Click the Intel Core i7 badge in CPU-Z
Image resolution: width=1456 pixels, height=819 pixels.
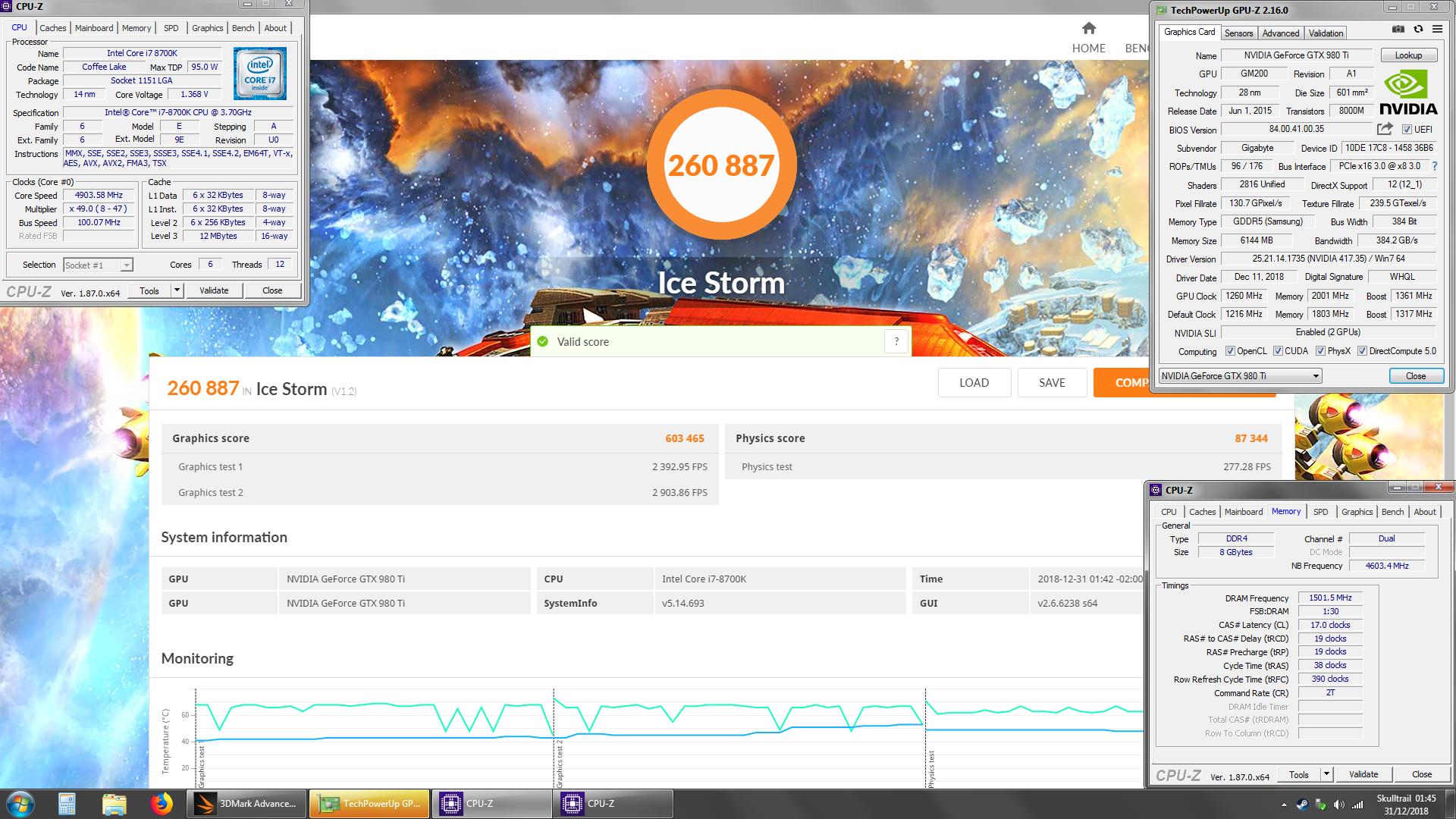[x=260, y=74]
